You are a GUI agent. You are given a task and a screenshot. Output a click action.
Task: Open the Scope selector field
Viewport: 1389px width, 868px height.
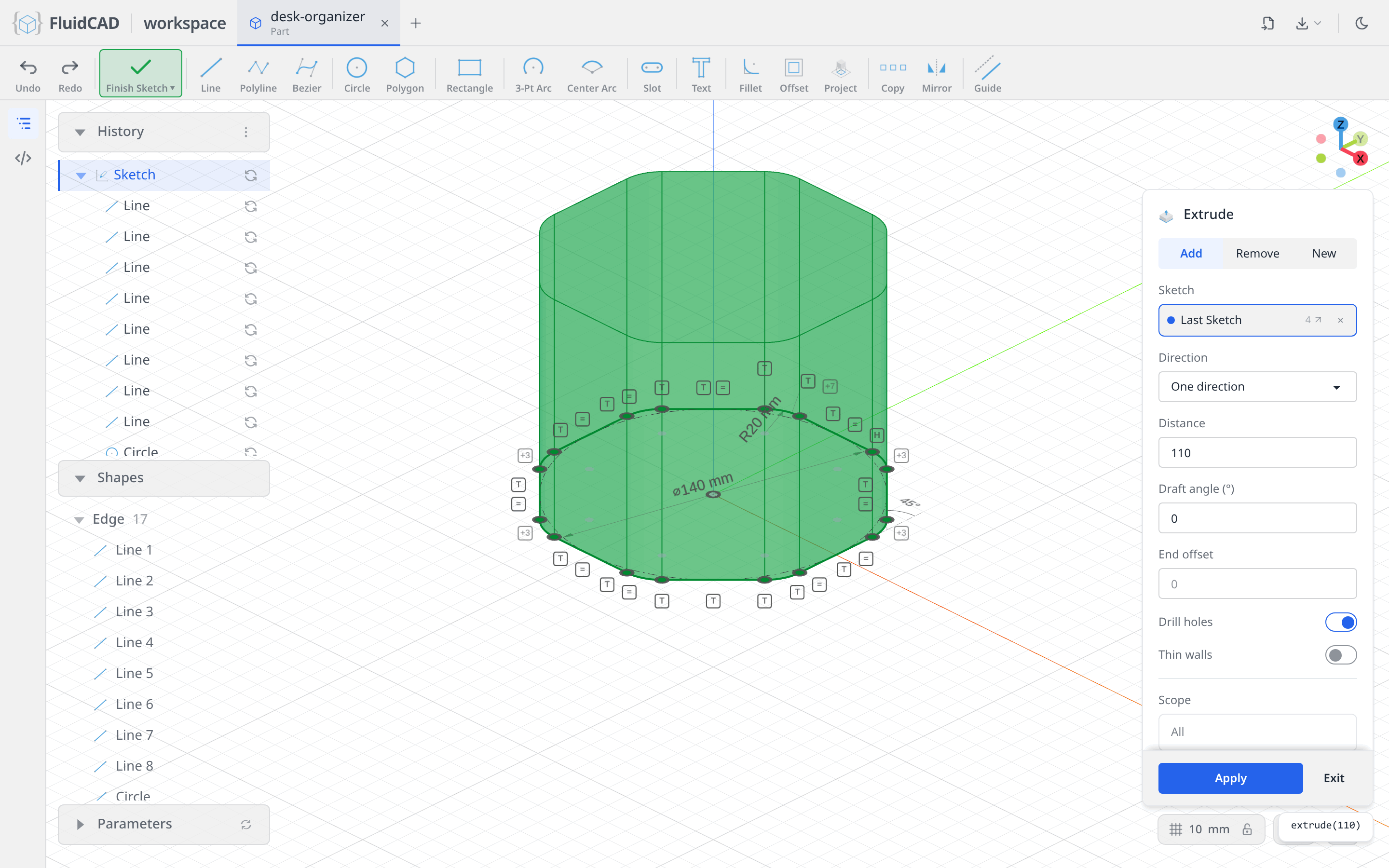tap(1257, 732)
